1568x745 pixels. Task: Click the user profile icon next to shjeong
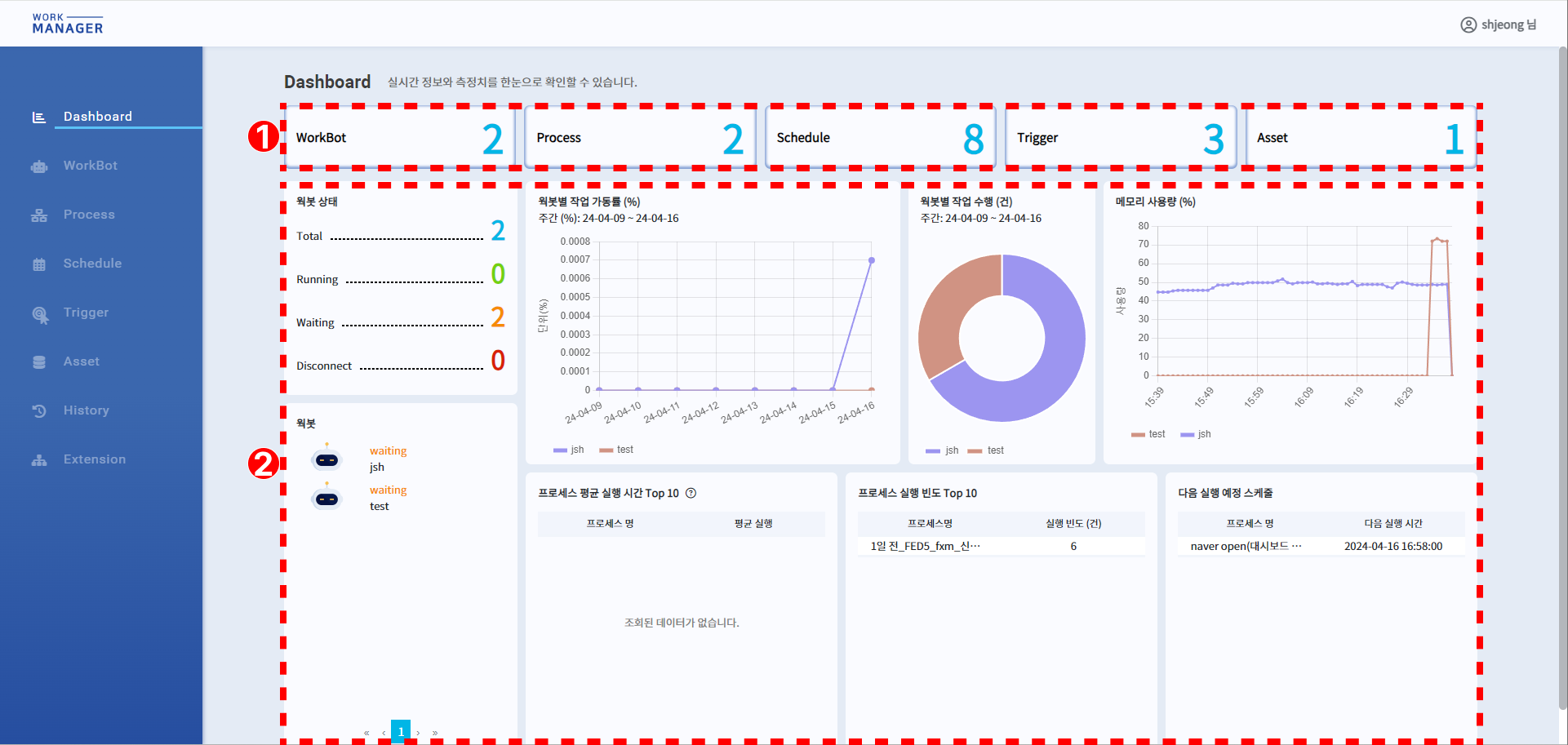pyautogui.click(x=1468, y=25)
